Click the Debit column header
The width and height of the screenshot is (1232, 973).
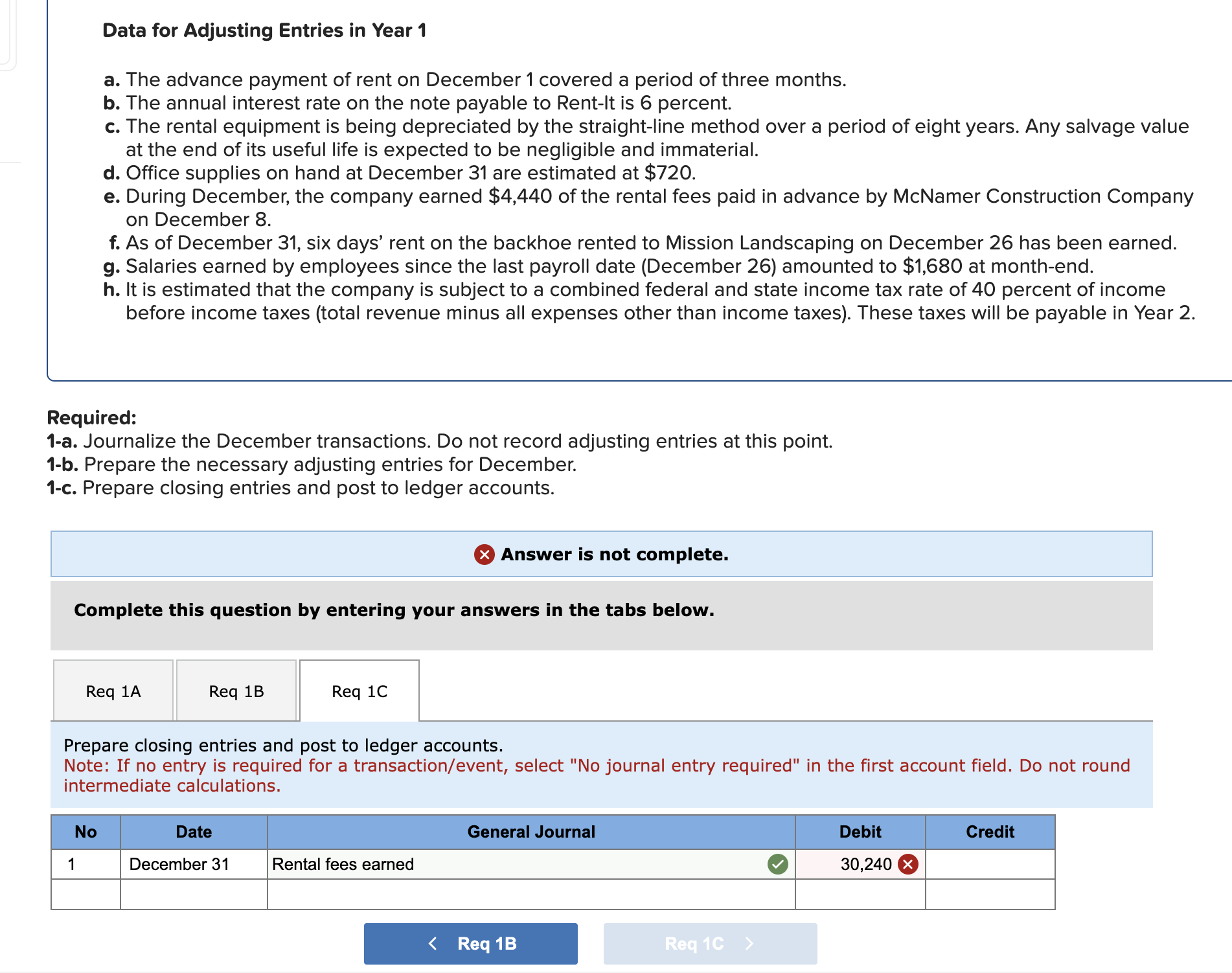pos(860,832)
